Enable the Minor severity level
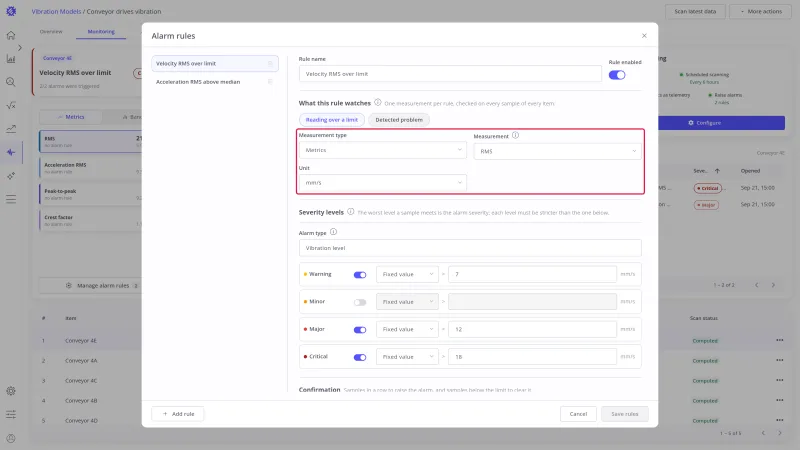Screen dimensions: 800x450 (x=360, y=302)
